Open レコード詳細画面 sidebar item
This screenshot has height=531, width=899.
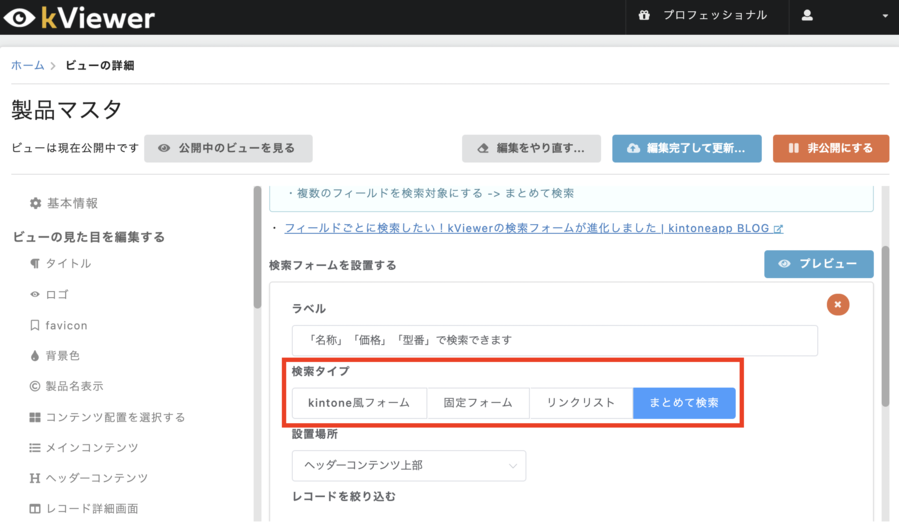point(92,508)
